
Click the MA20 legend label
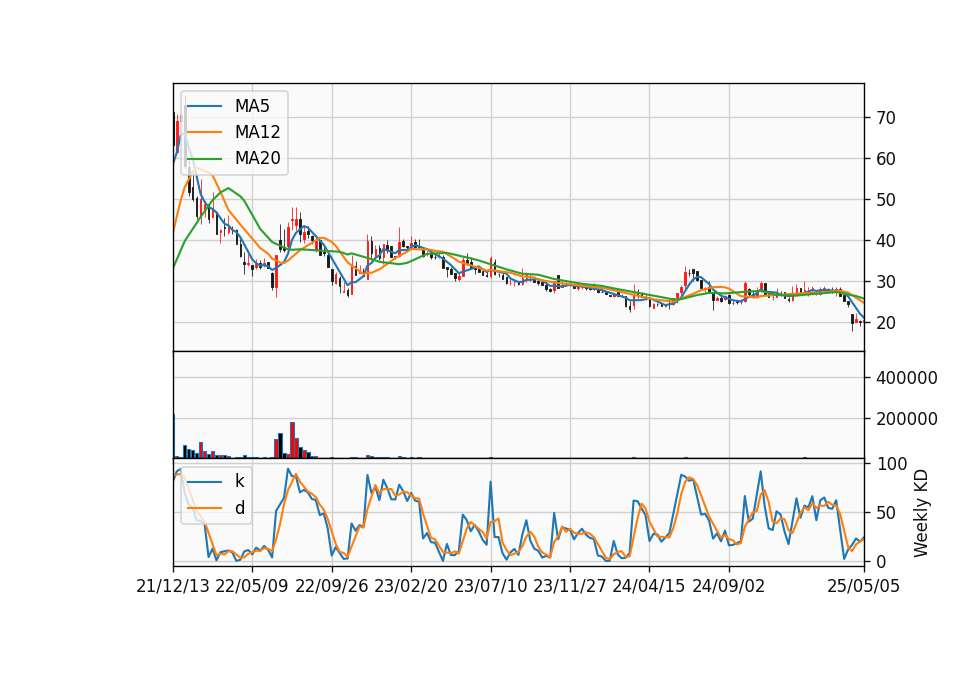(257, 159)
